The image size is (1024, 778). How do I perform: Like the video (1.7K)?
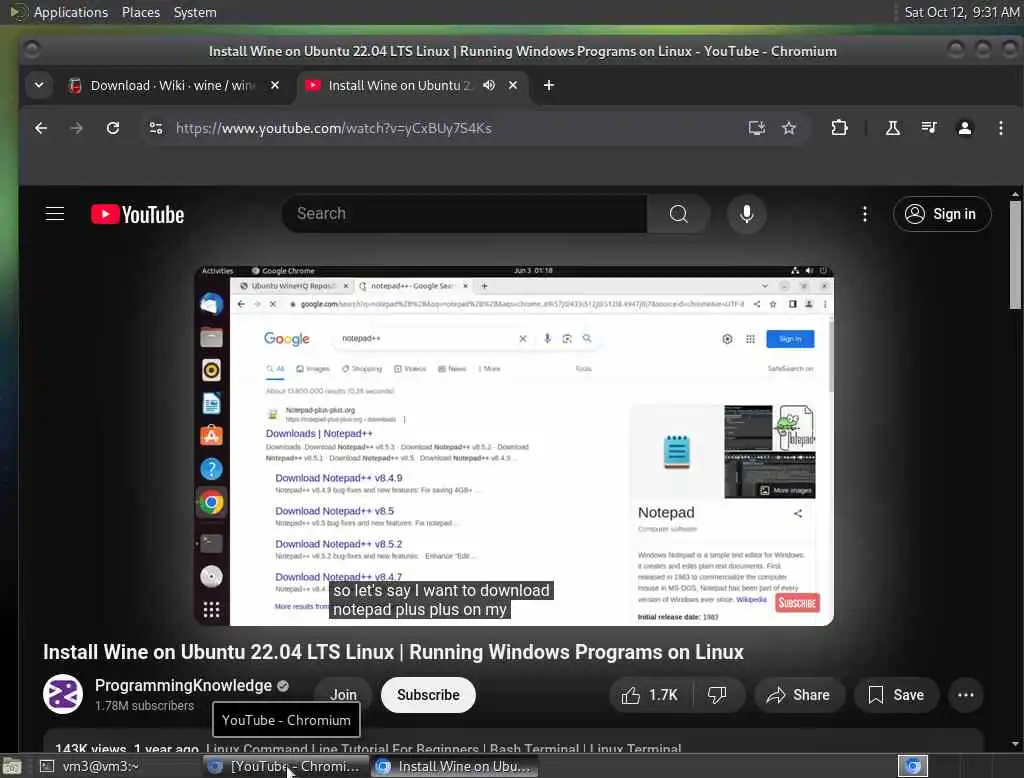click(649, 695)
